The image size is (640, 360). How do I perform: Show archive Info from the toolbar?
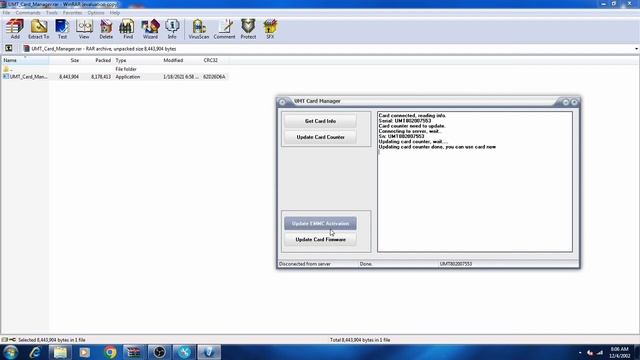[172, 29]
